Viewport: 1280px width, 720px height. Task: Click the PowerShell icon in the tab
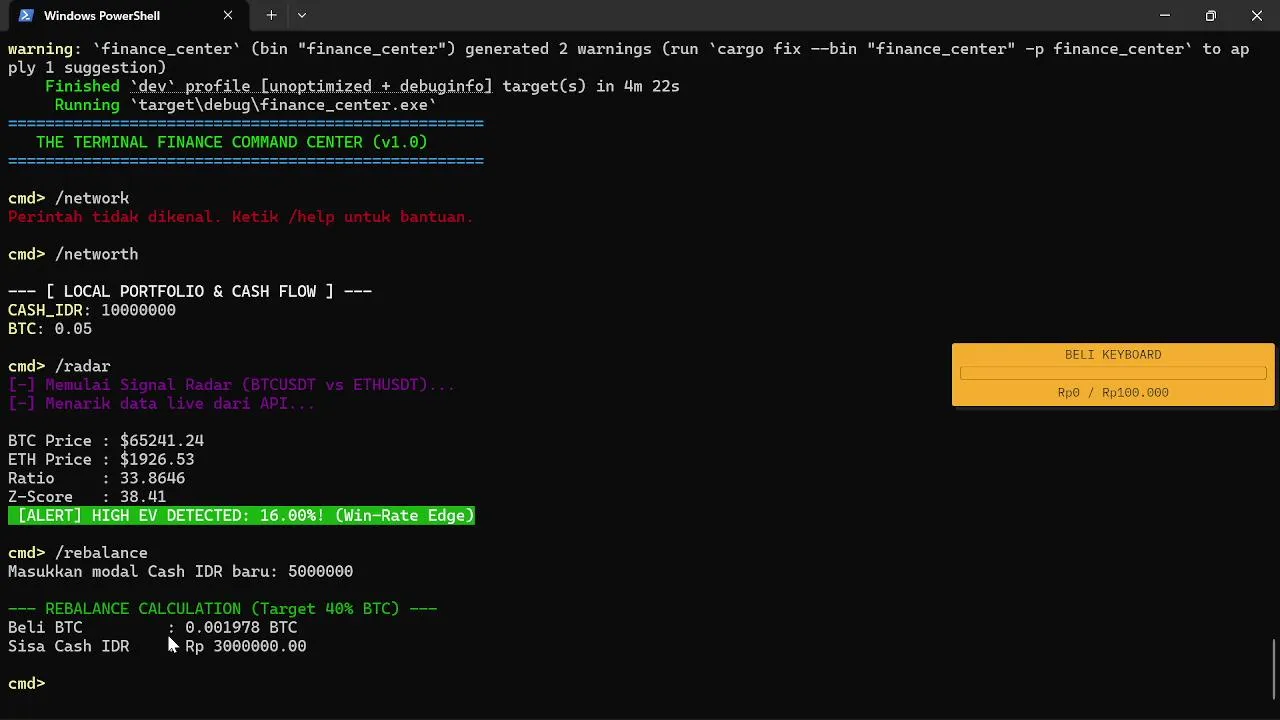click(x=27, y=16)
